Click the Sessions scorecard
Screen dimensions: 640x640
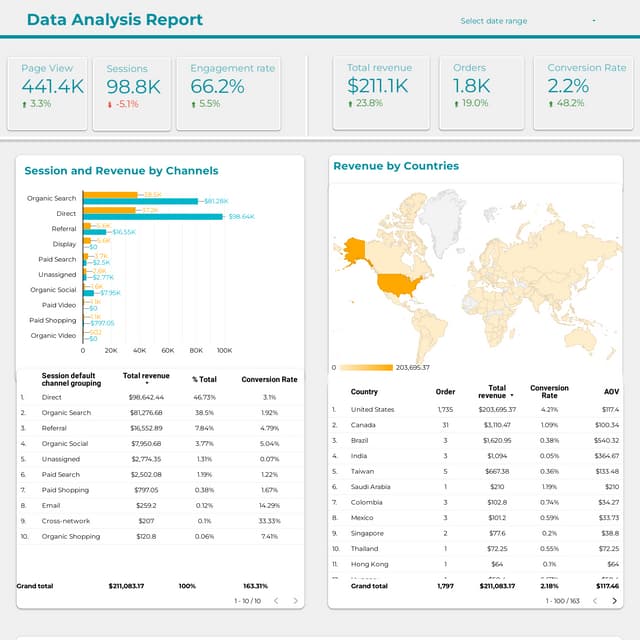131,94
